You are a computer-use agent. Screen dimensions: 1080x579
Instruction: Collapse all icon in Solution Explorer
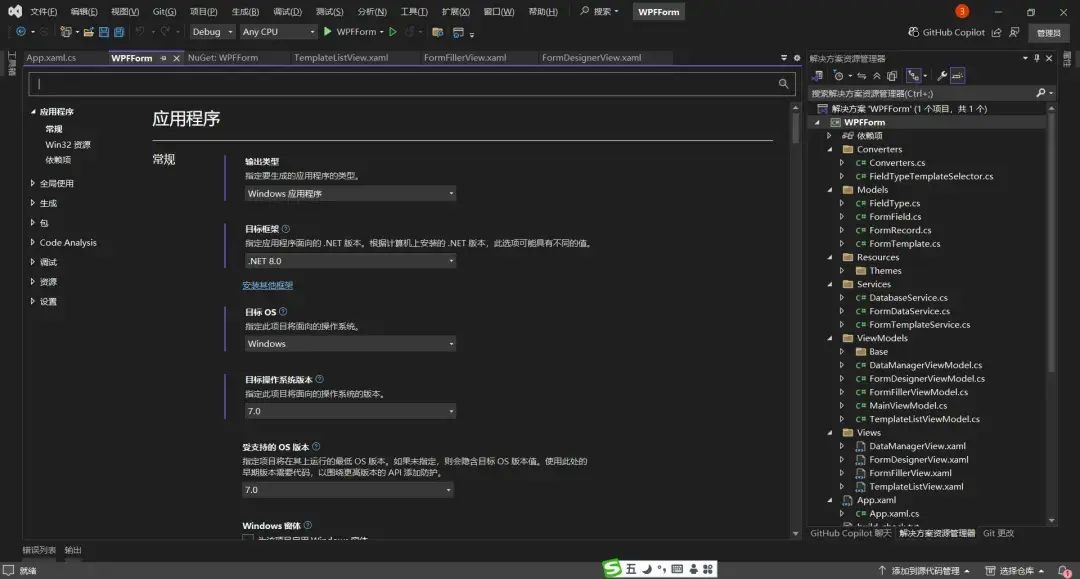click(877, 76)
